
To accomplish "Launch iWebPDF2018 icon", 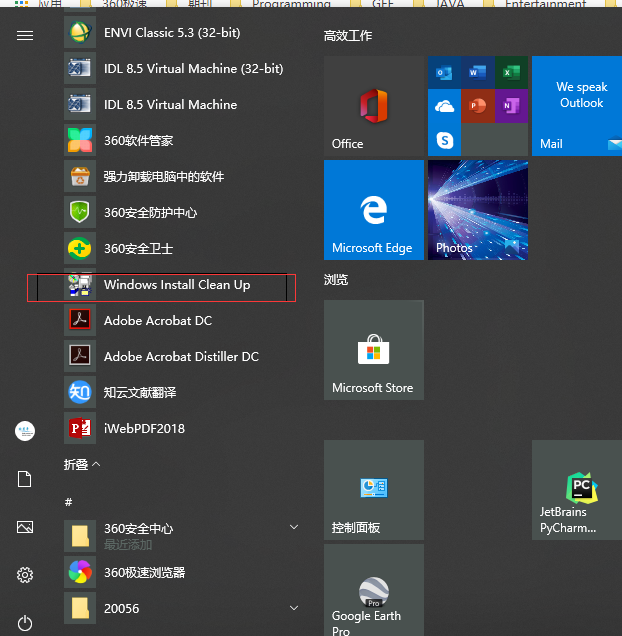I will [x=80, y=428].
